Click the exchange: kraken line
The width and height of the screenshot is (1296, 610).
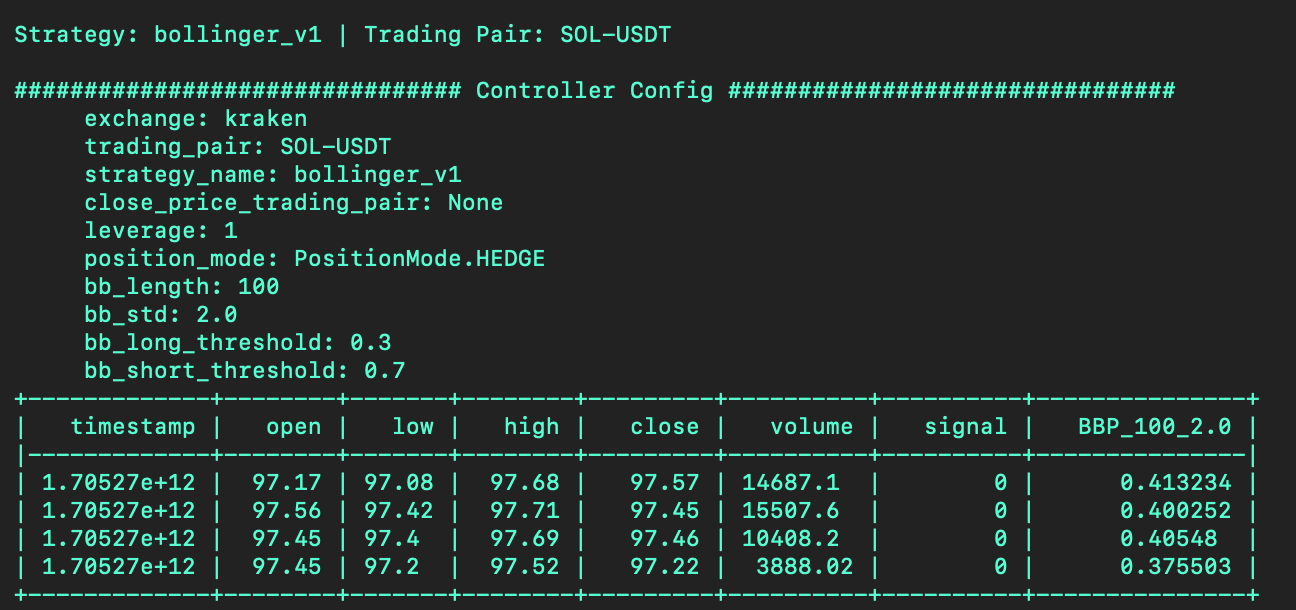point(195,119)
